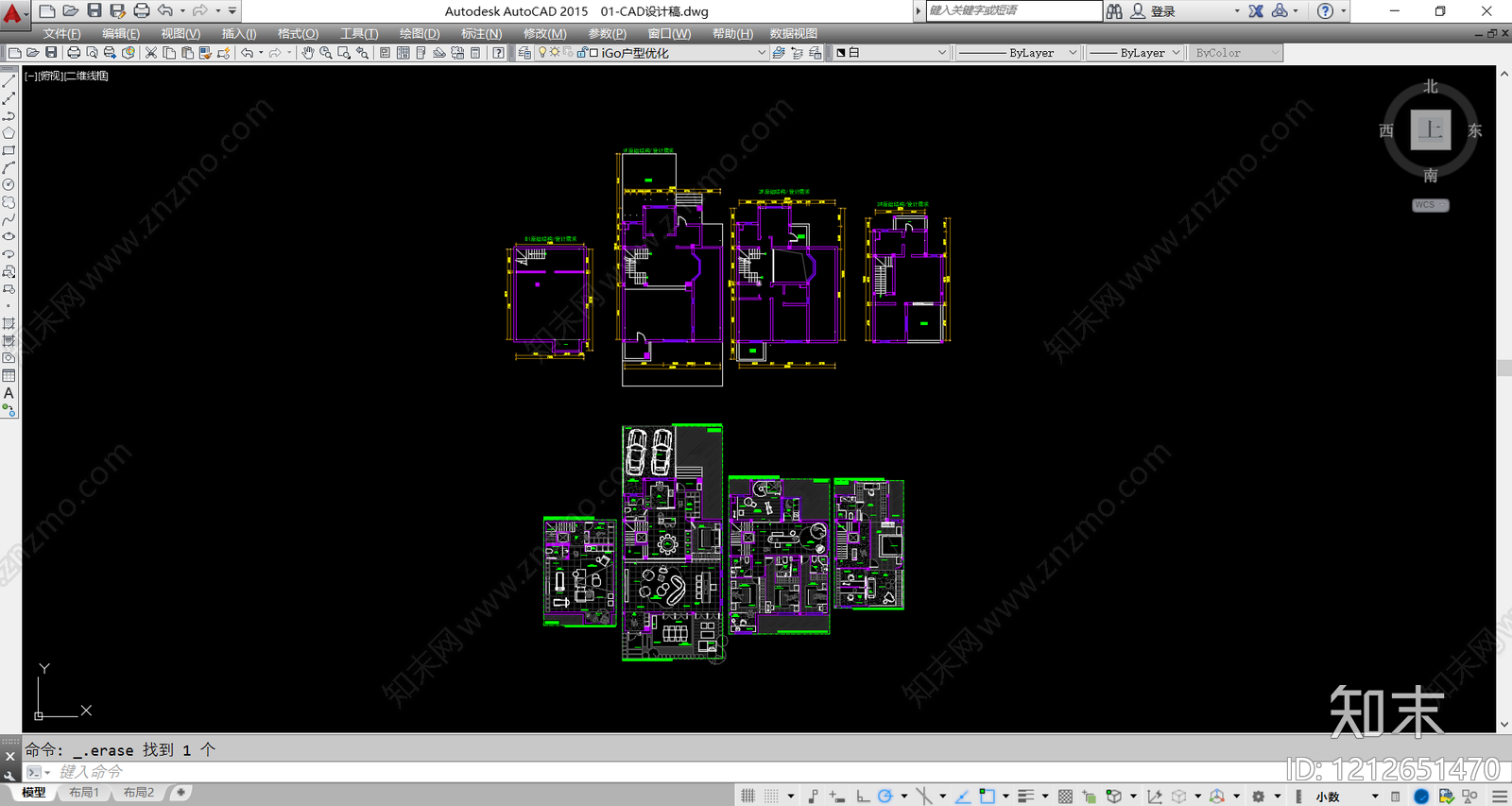Click the Plot printer icon in Quick Access
This screenshot has width=1512, height=806.
(x=142, y=10)
